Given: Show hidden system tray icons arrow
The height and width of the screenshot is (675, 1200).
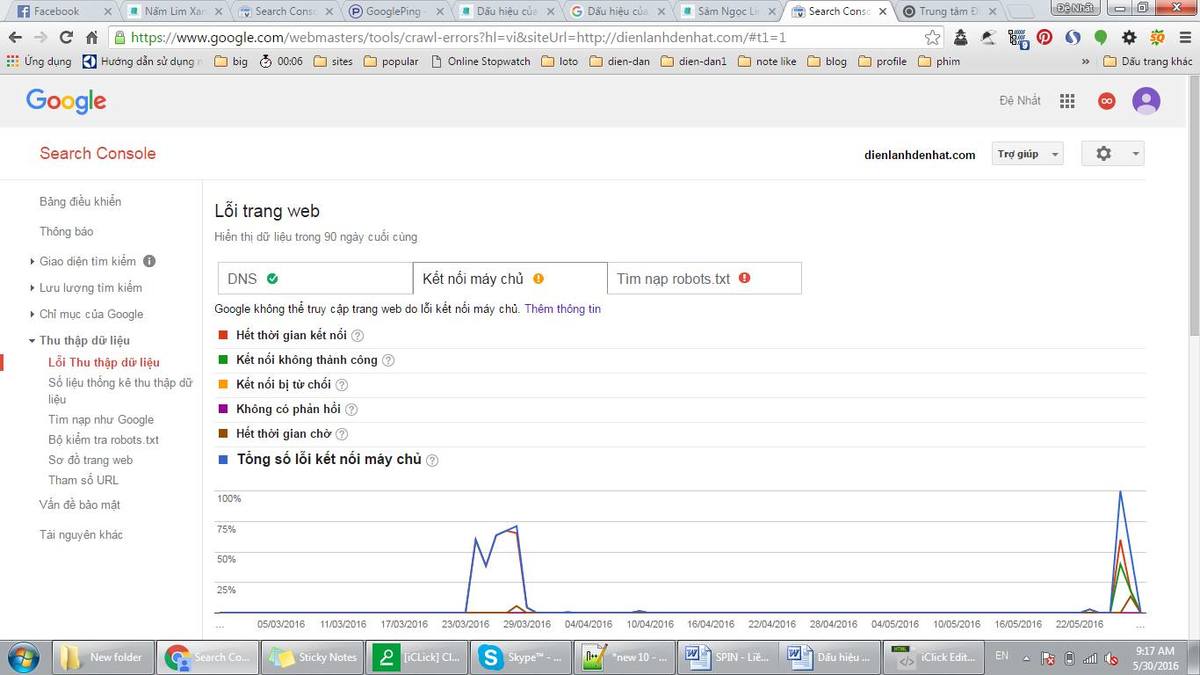Looking at the screenshot, I should pyautogui.click(x=1025, y=658).
